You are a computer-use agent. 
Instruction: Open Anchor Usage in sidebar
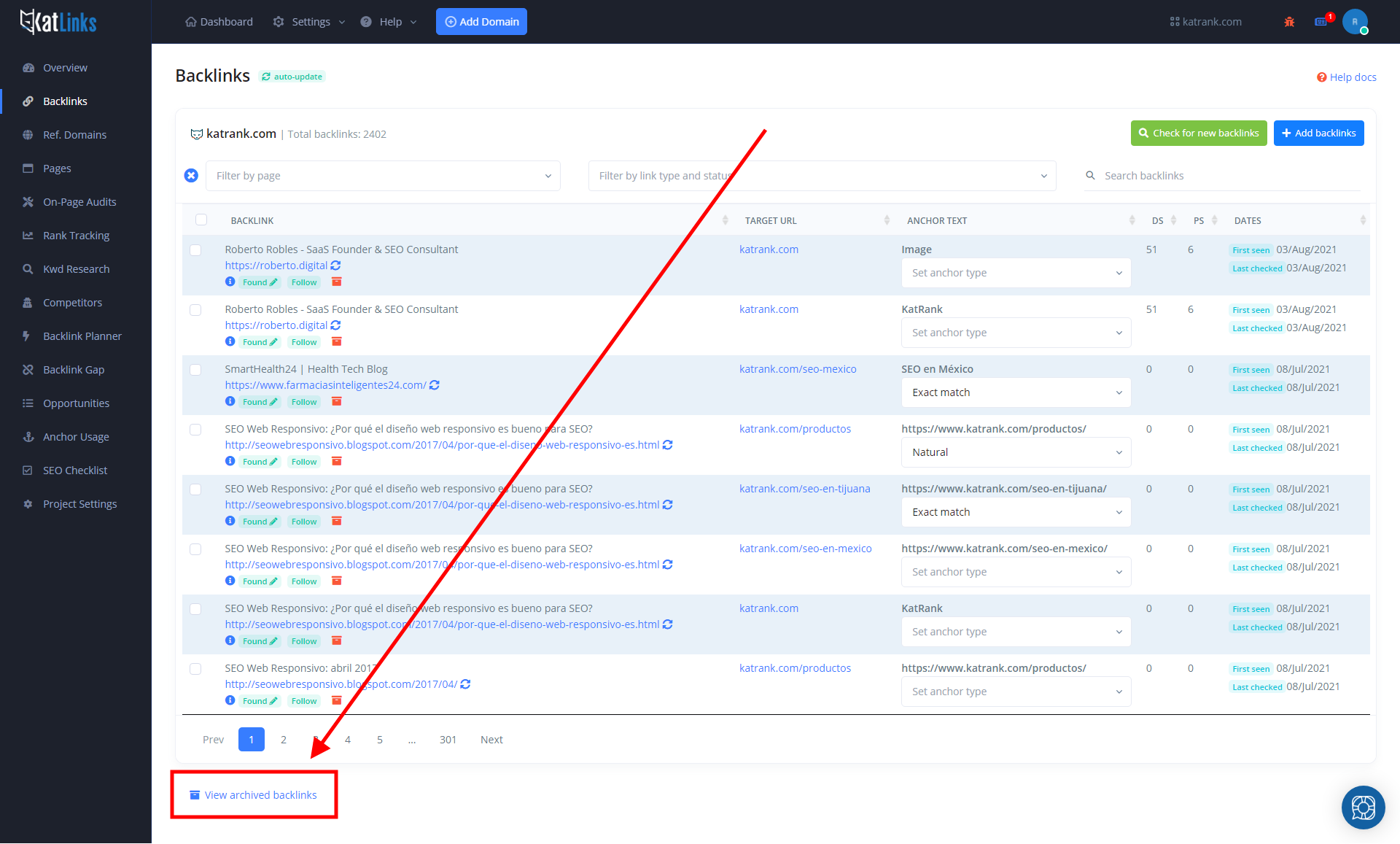tap(76, 437)
